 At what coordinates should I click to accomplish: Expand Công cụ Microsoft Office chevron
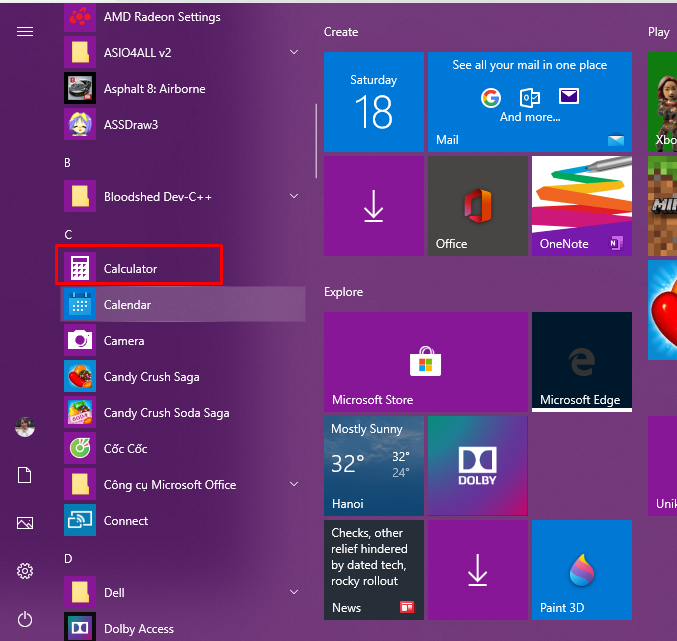294,484
